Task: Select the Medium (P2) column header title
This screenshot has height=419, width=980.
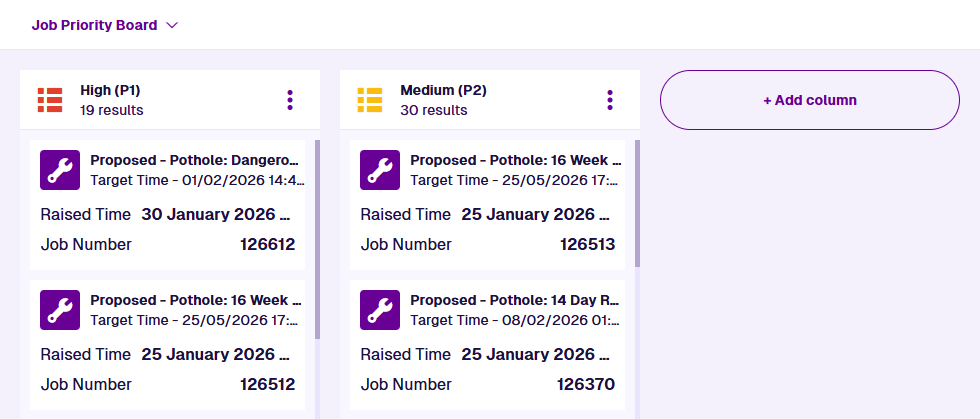Action: click(443, 90)
